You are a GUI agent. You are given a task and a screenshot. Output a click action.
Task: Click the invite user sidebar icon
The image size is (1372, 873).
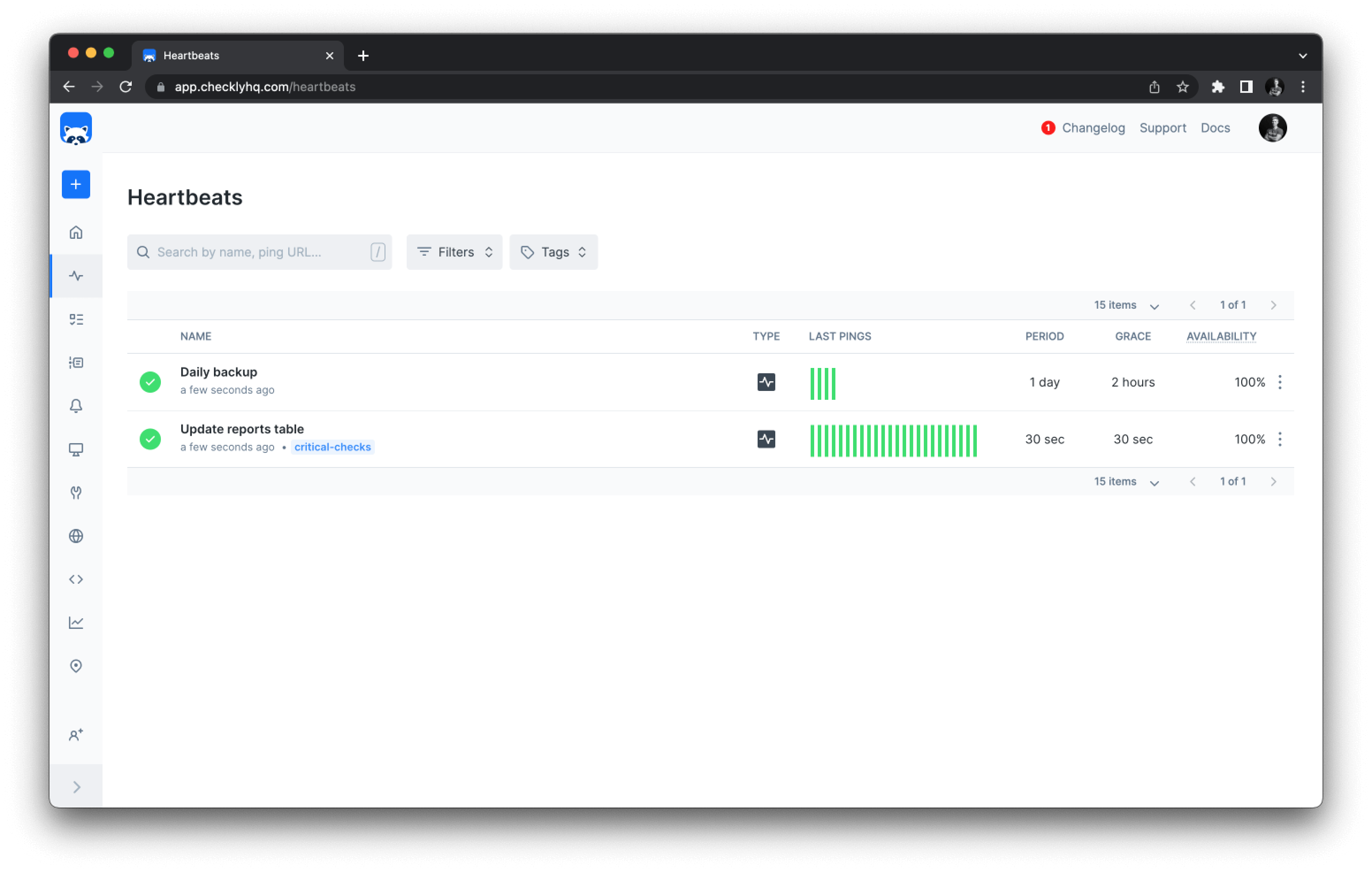tap(76, 735)
